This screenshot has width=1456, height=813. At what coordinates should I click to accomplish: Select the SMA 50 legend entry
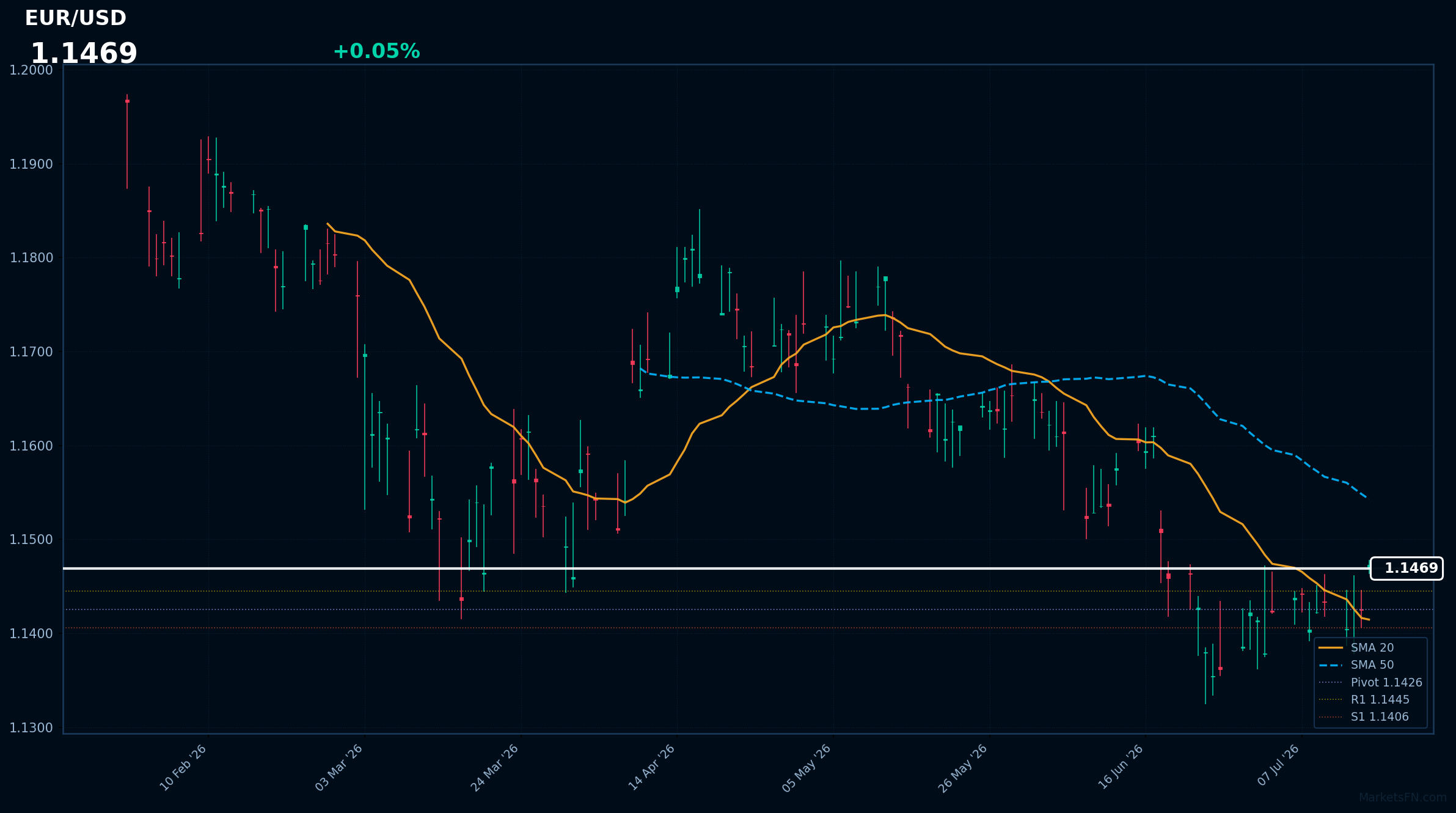(1372, 665)
